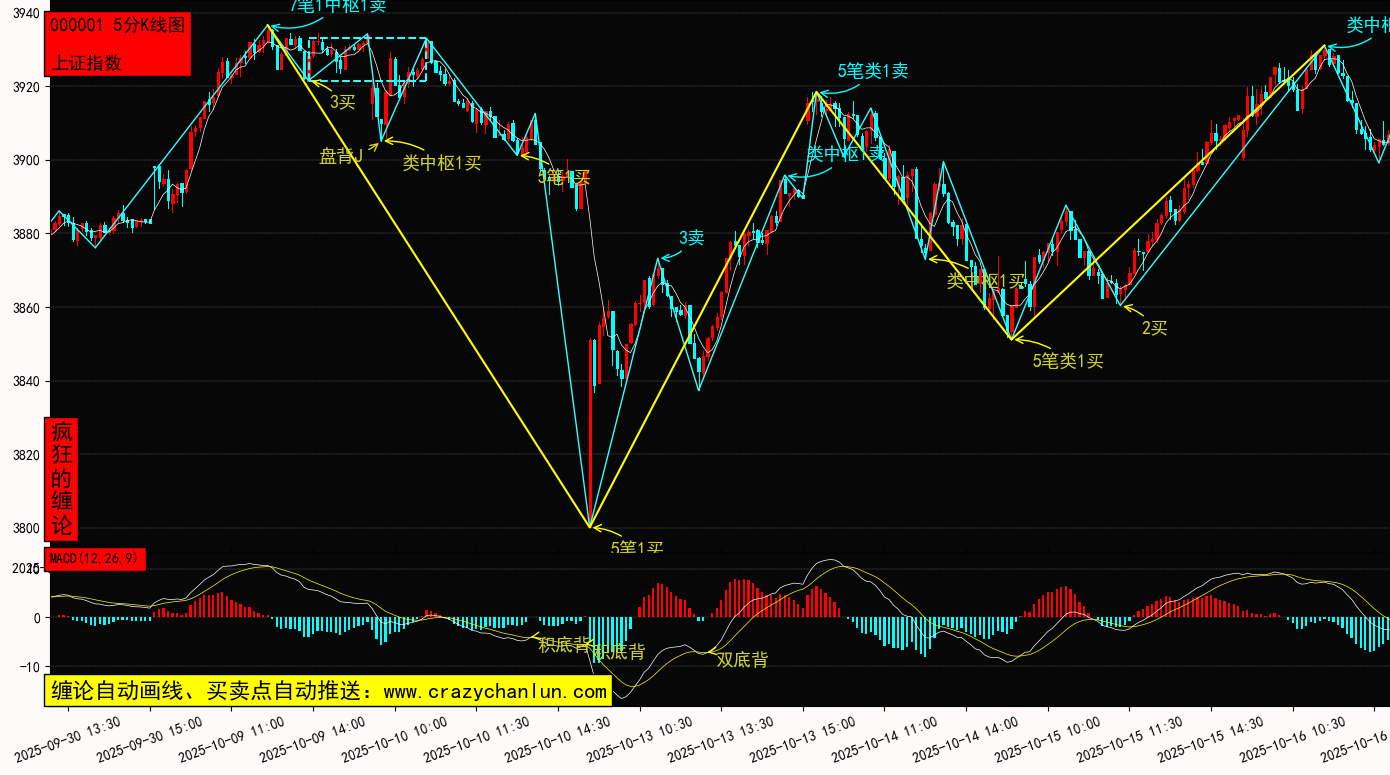Click the "000001 5分K线图" chart title
This screenshot has width=1390, height=775.
[x=117, y=26]
